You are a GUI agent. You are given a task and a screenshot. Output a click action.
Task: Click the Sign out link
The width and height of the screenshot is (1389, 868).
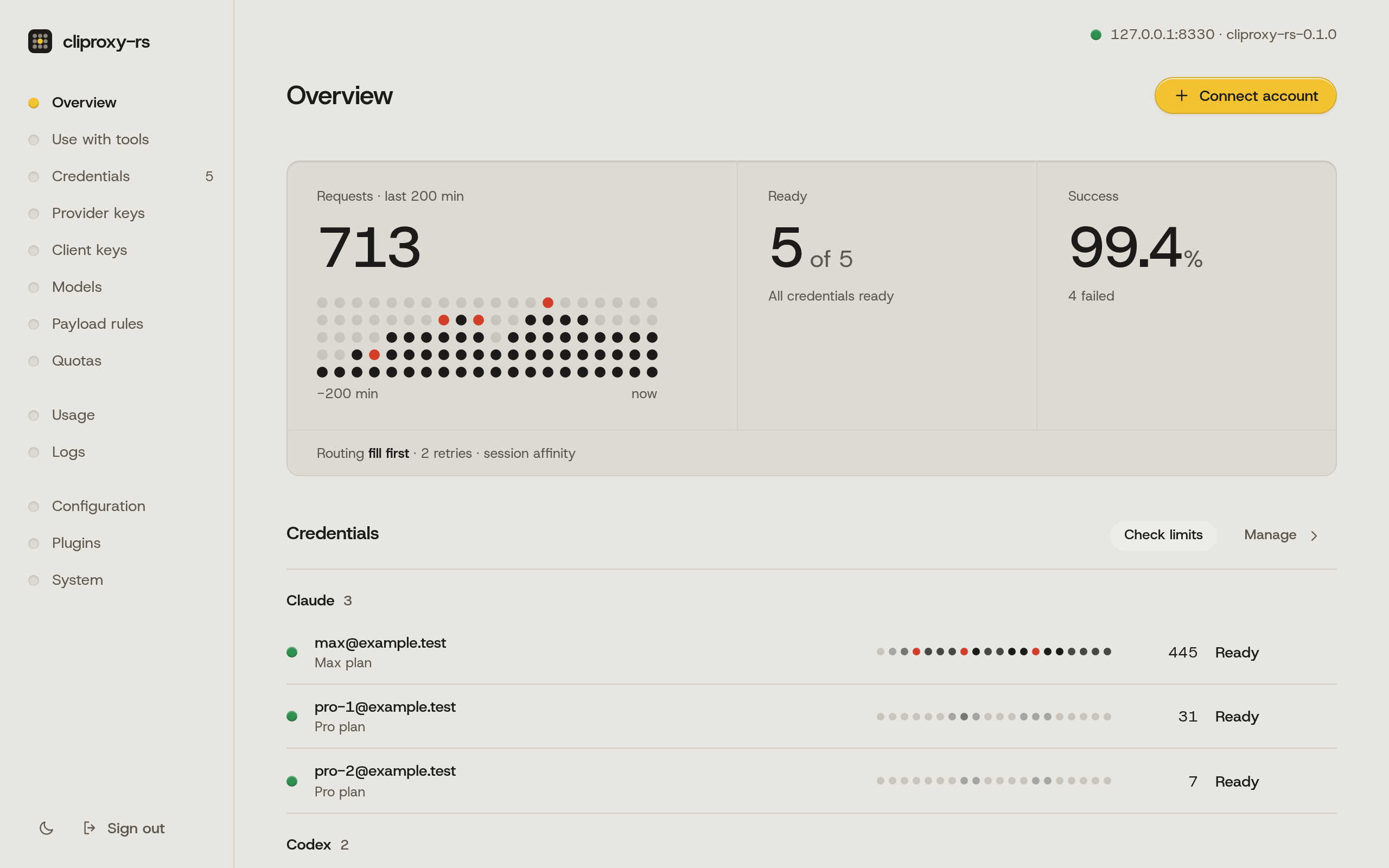(x=125, y=828)
